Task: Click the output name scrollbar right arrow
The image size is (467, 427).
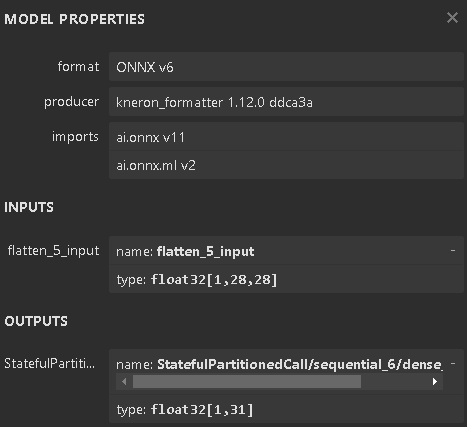Action: 435,382
